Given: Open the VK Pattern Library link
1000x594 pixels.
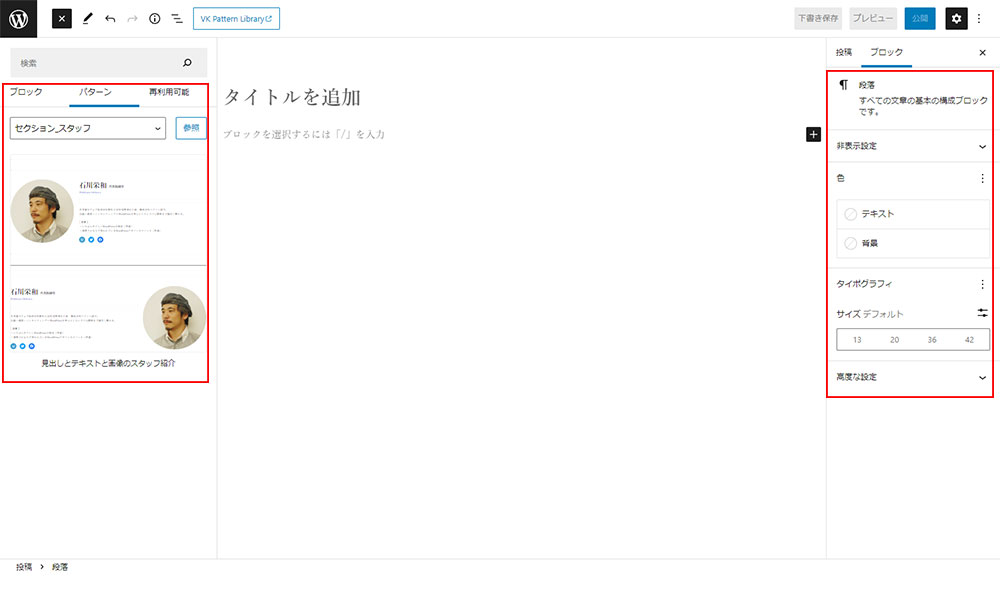Looking at the screenshot, I should [x=236, y=18].
